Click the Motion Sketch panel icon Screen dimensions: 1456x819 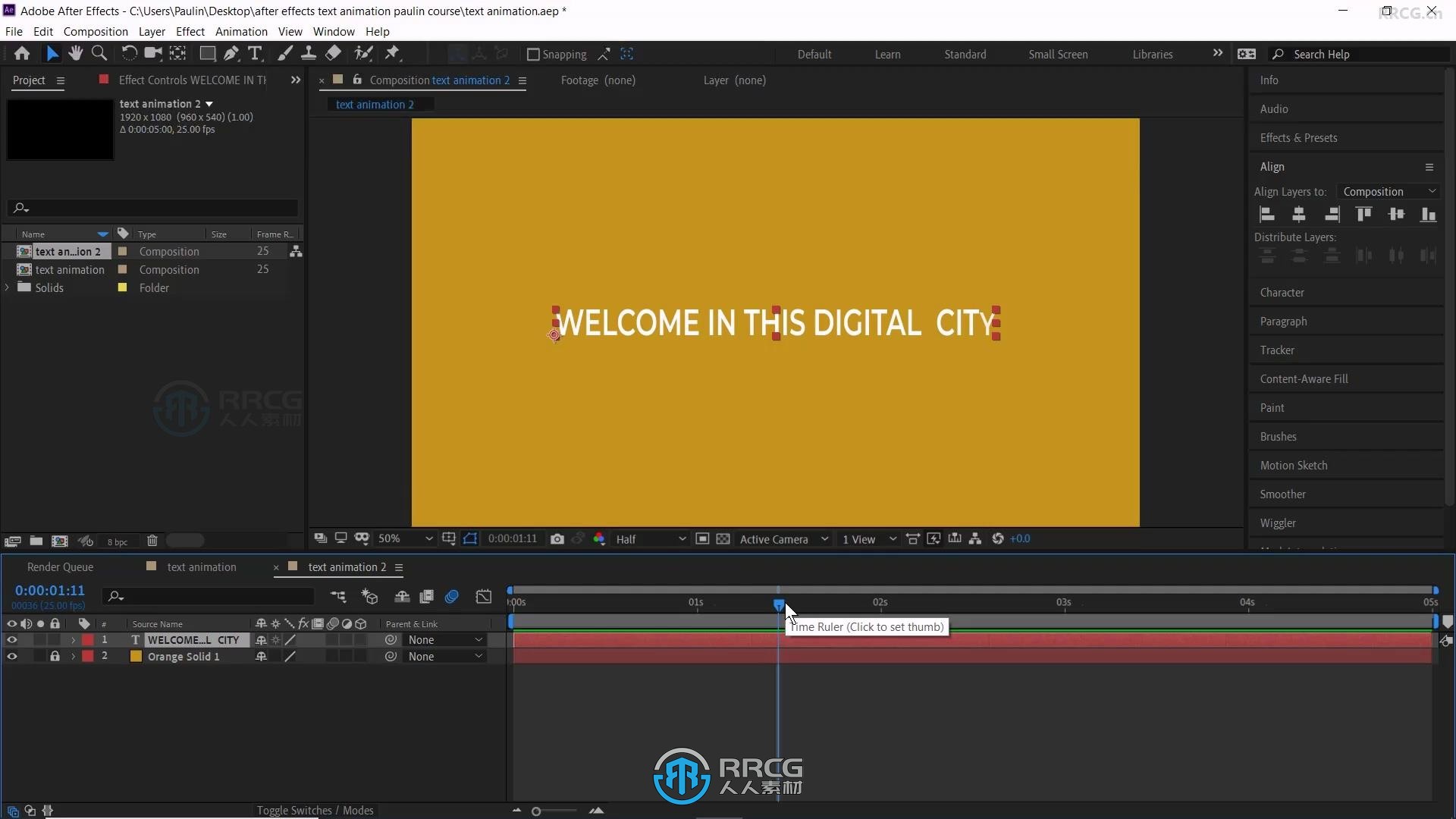click(1294, 465)
